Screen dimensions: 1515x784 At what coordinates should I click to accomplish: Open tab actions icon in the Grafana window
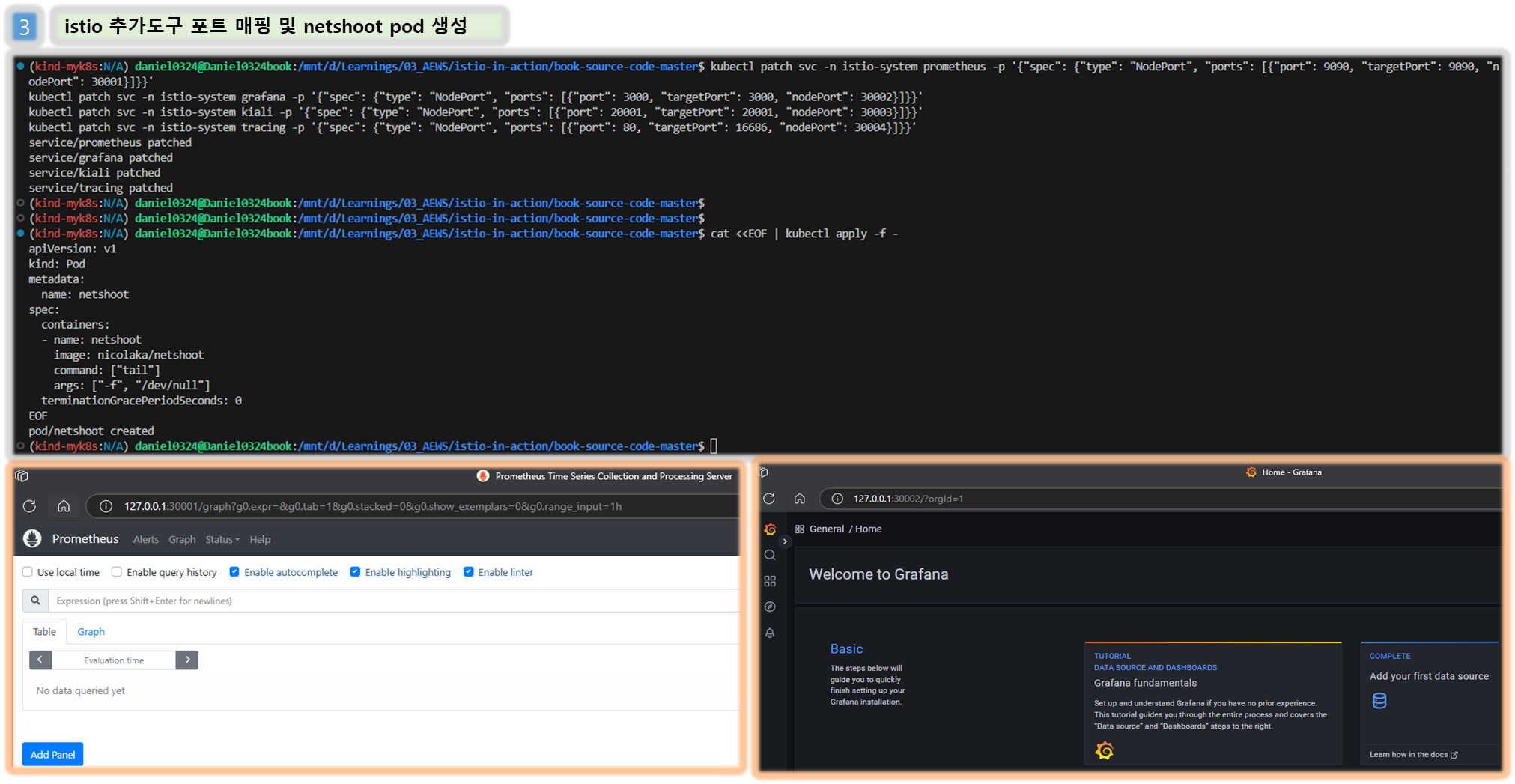point(763,472)
